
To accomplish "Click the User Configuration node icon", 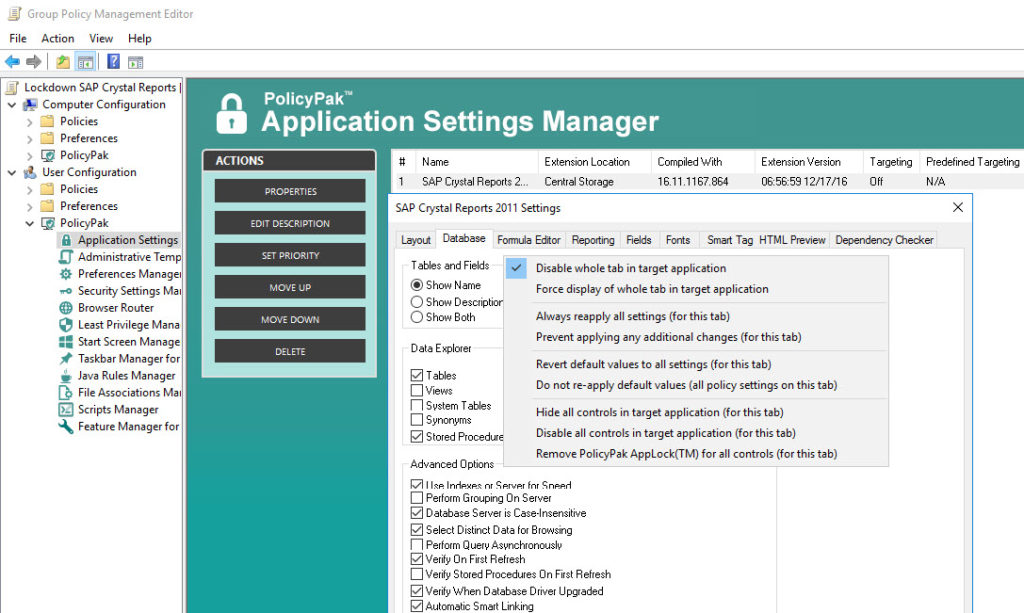I will click(30, 172).
